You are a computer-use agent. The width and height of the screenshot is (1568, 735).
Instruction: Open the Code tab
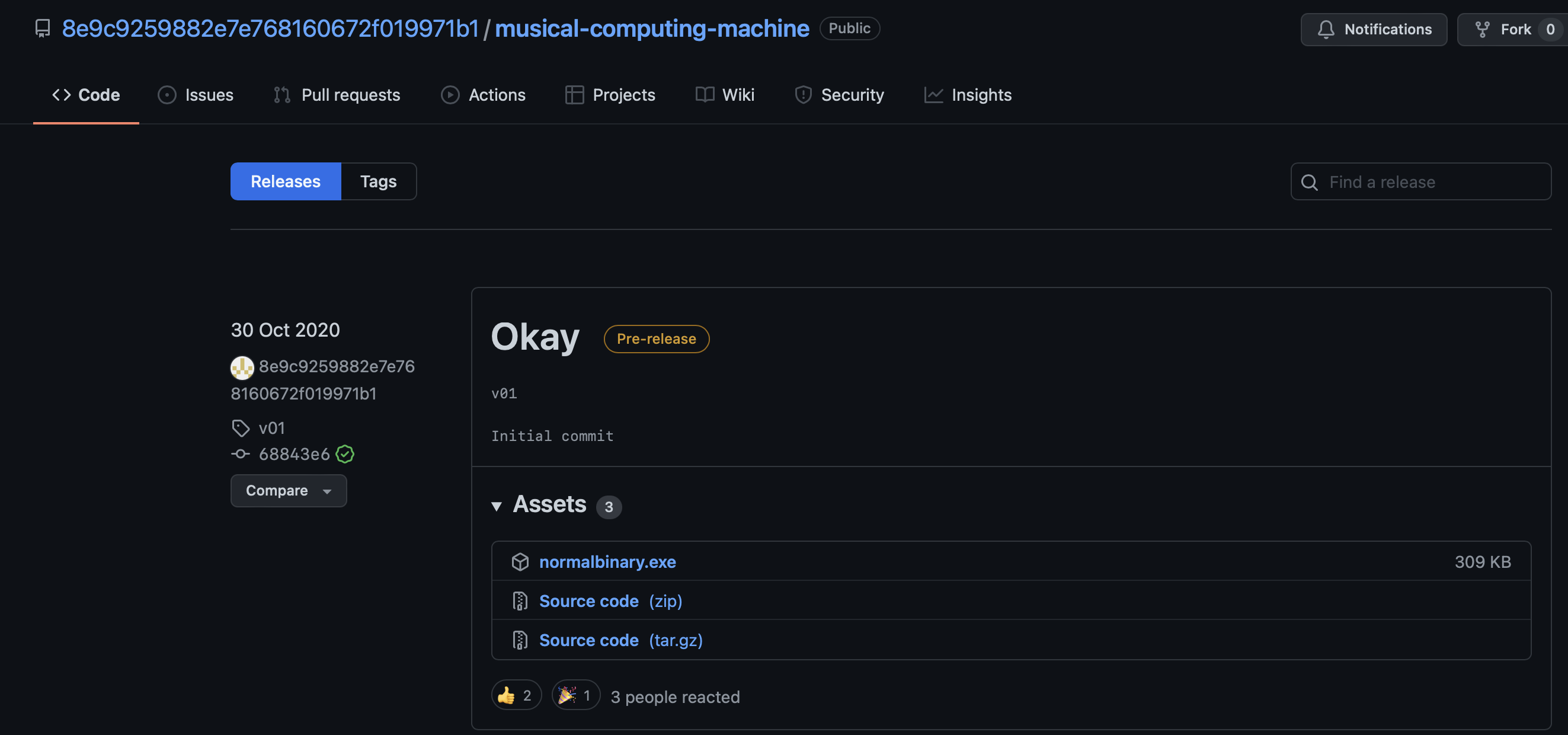point(86,95)
